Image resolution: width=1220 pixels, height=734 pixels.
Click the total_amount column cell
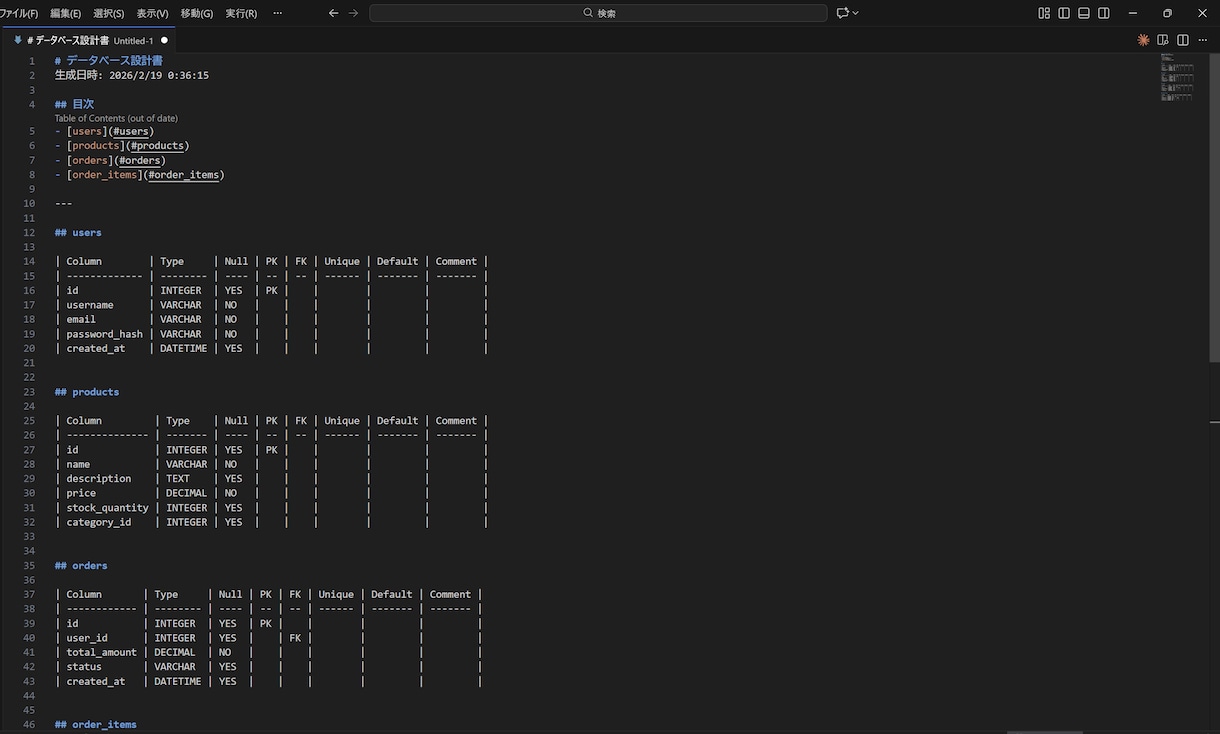coord(102,652)
